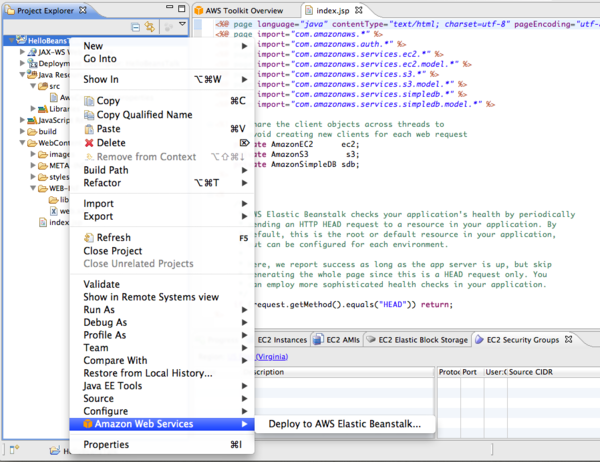Screen dimensions: 600x462
Task: Collapse all in Project Explorer toolbar
Action: 135,27
